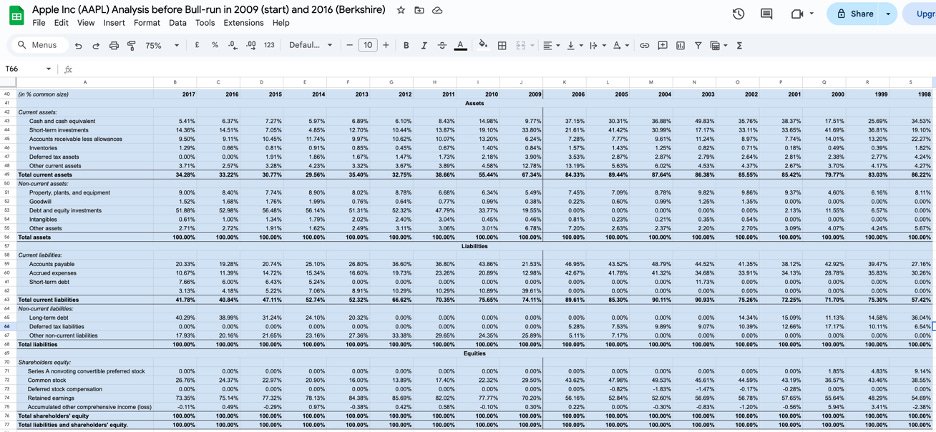The image size is (936, 432).
Task: Toggle bold formatting
Action: (407, 45)
